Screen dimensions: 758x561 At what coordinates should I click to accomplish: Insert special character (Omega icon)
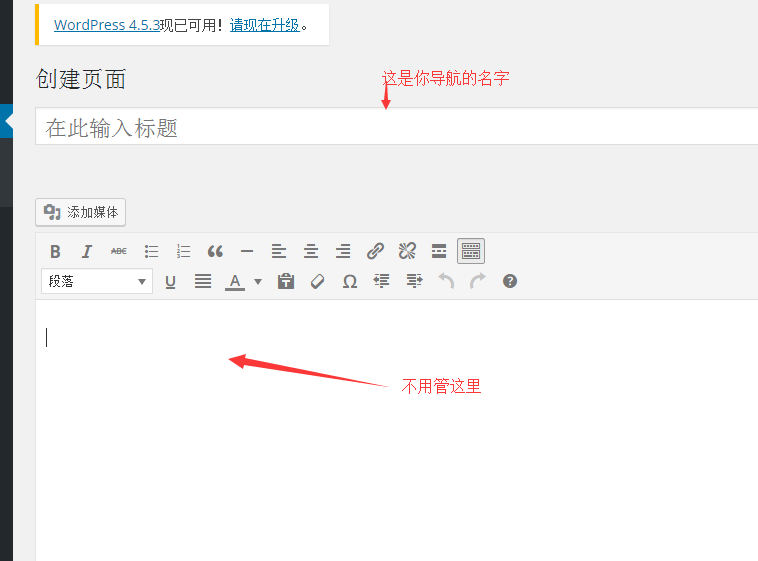[x=350, y=281]
